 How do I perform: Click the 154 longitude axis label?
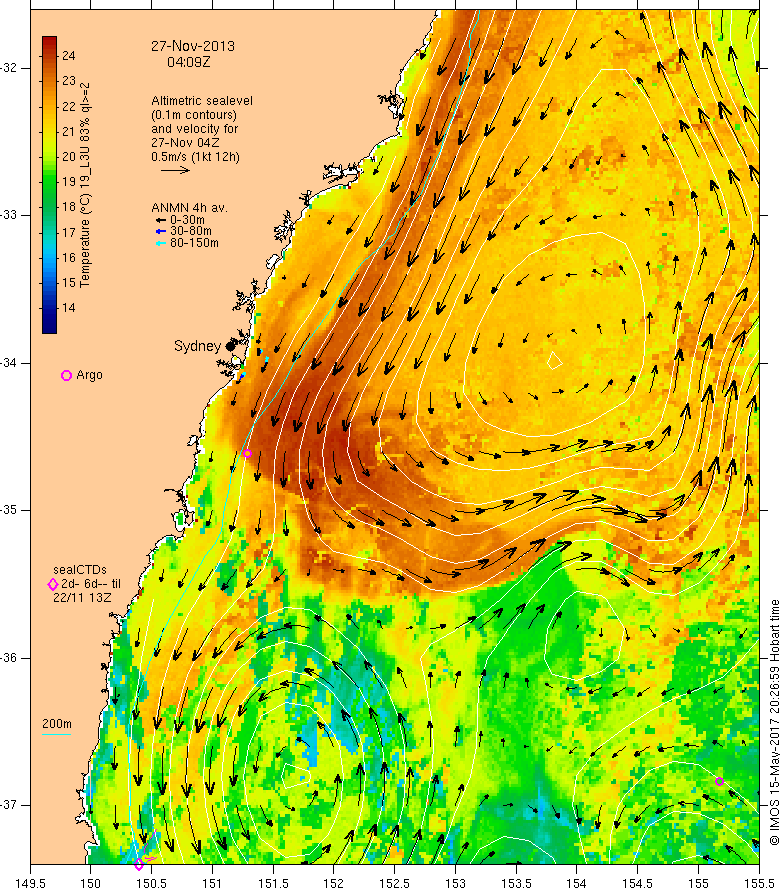tap(577, 883)
